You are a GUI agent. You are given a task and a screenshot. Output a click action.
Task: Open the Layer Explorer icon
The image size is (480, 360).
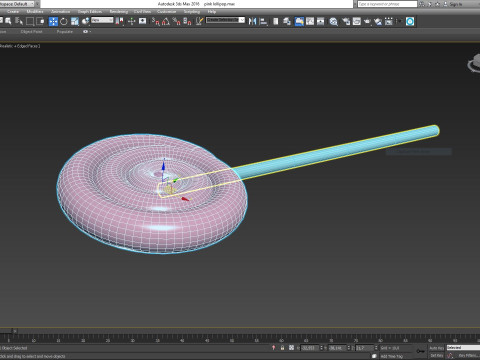pyautogui.click(x=287, y=22)
